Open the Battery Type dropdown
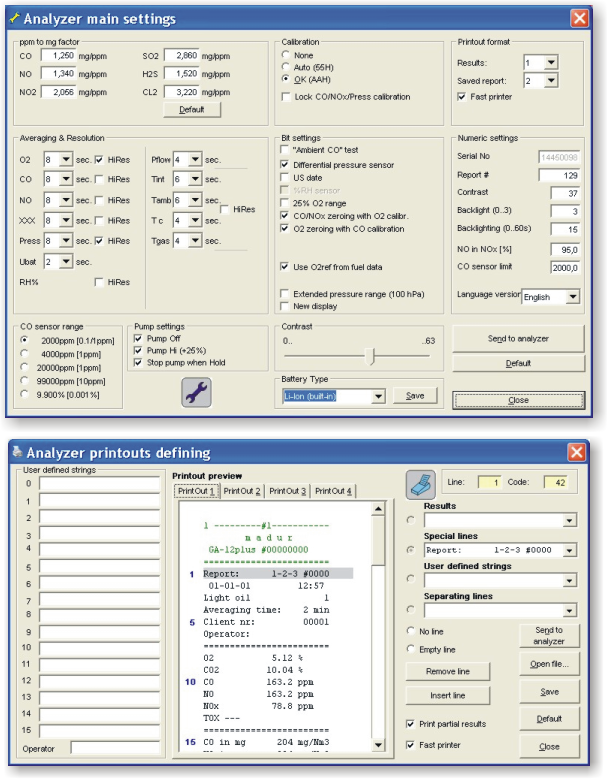This screenshot has height=779, width=608. point(379,396)
